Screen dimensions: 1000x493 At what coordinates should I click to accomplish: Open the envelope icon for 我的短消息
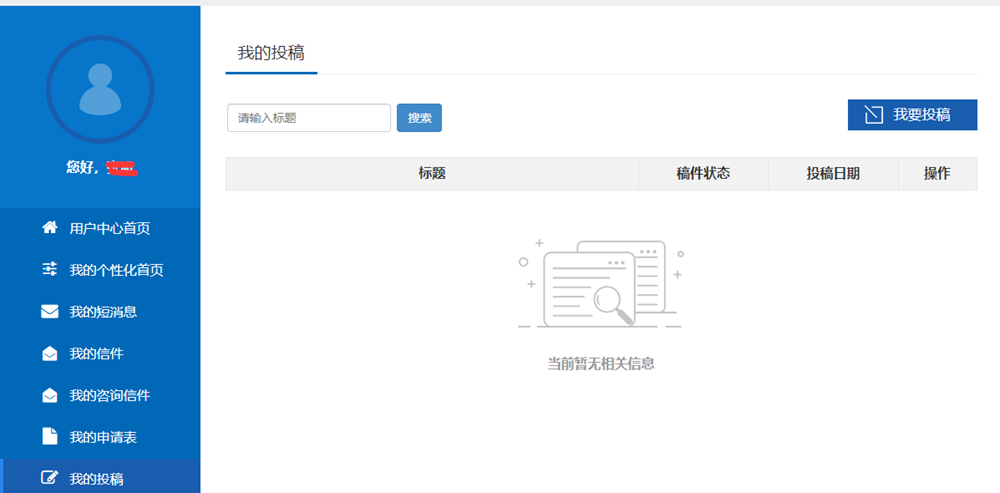click(x=50, y=312)
